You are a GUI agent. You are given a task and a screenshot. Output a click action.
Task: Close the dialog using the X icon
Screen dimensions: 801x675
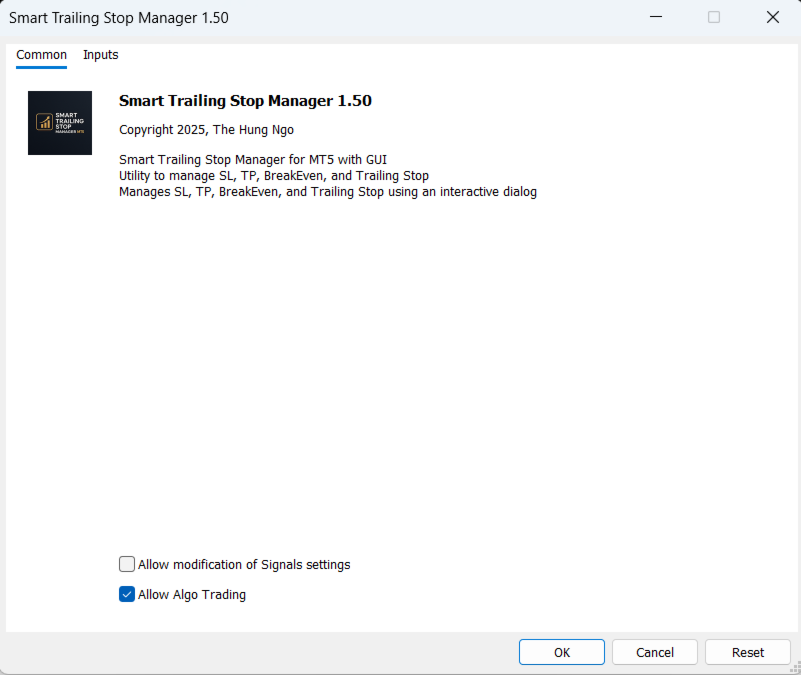[772, 17]
